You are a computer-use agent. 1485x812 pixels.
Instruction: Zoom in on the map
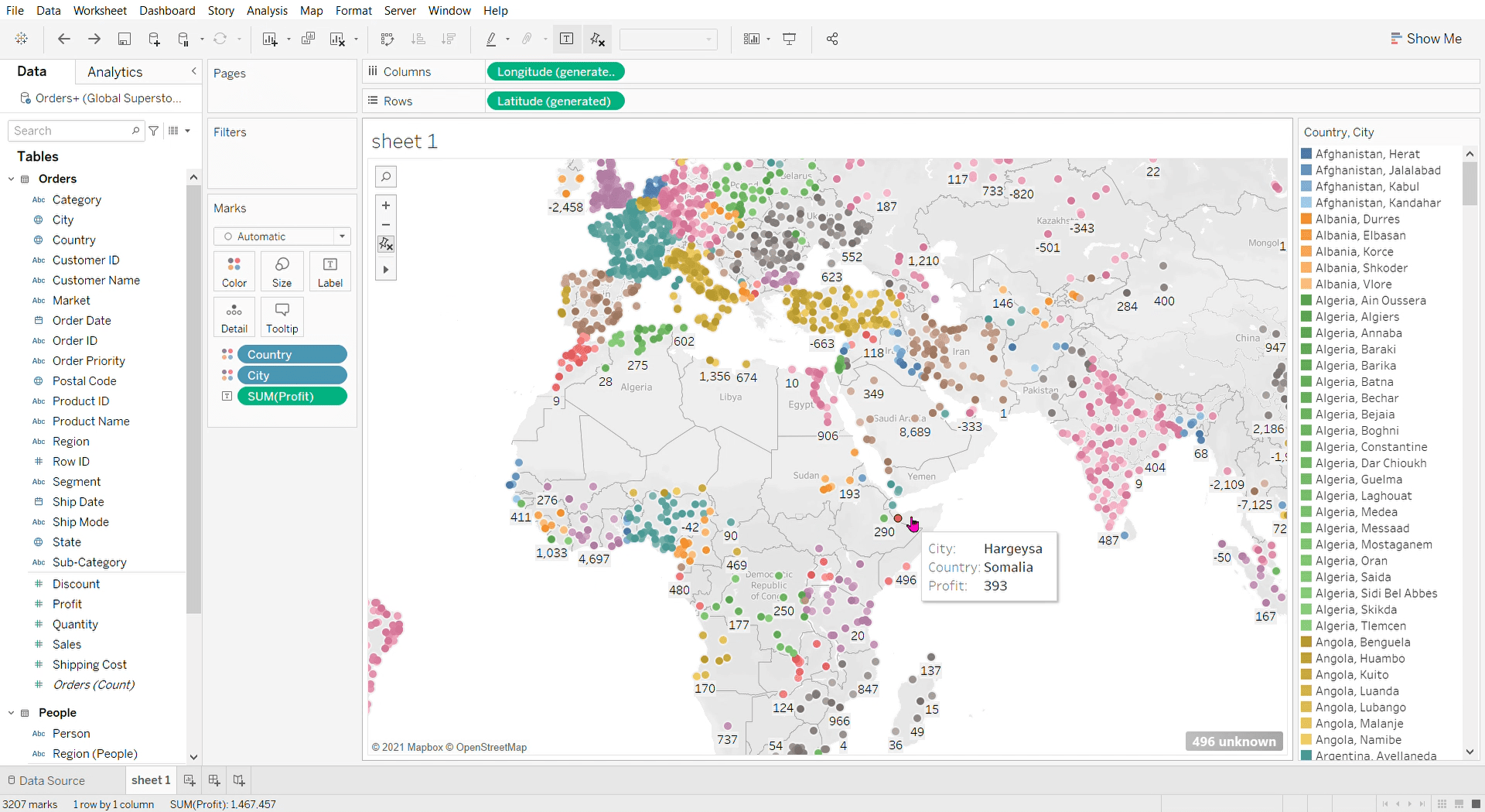coord(386,205)
